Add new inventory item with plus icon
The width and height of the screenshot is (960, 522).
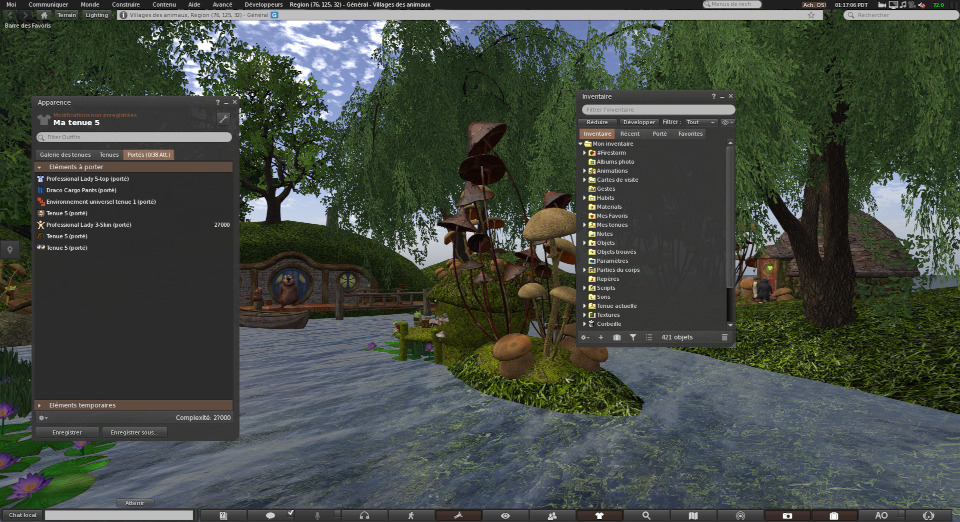point(601,337)
